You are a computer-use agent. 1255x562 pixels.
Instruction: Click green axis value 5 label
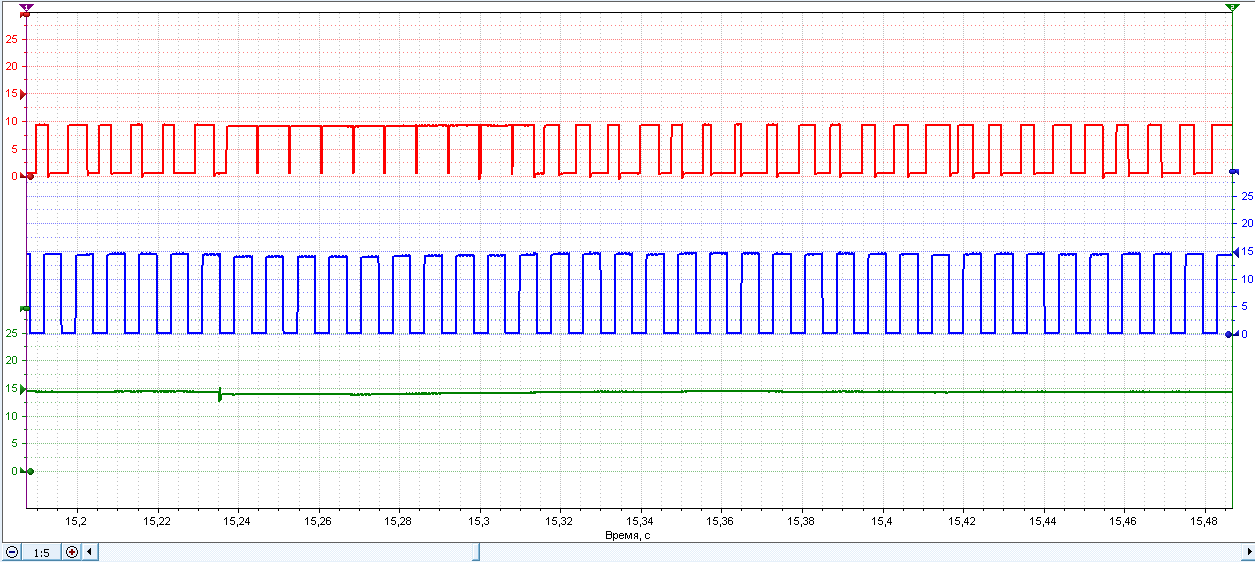coord(15,443)
